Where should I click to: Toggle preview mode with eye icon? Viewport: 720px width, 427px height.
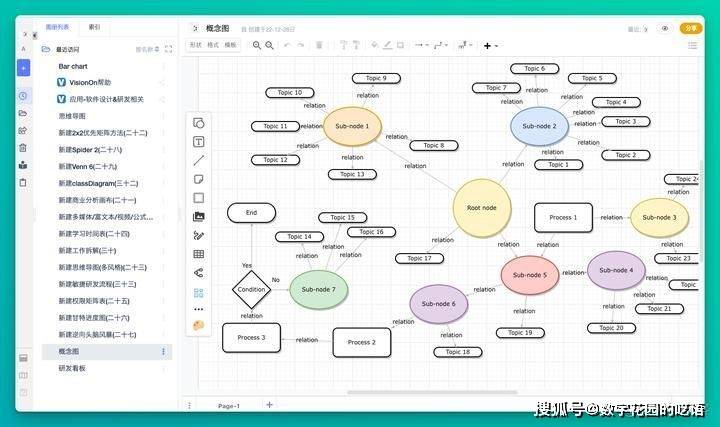(664, 28)
